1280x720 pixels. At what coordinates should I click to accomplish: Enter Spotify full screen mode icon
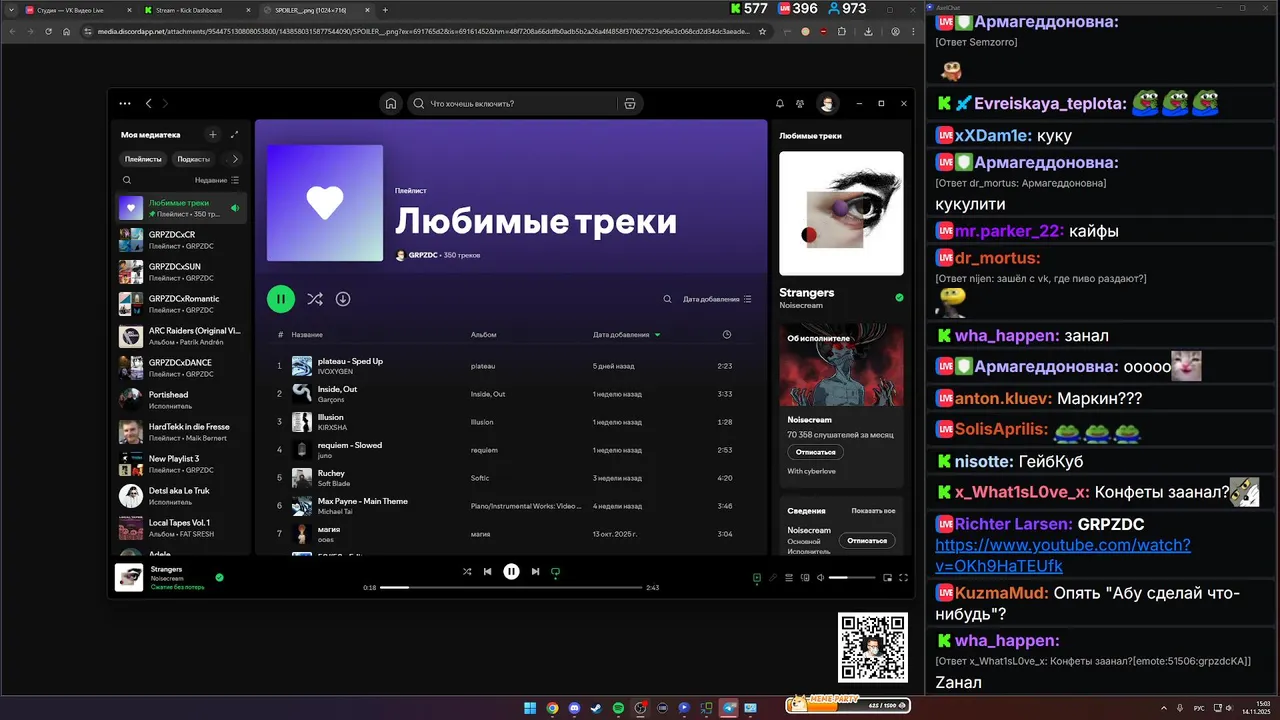(903, 577)
